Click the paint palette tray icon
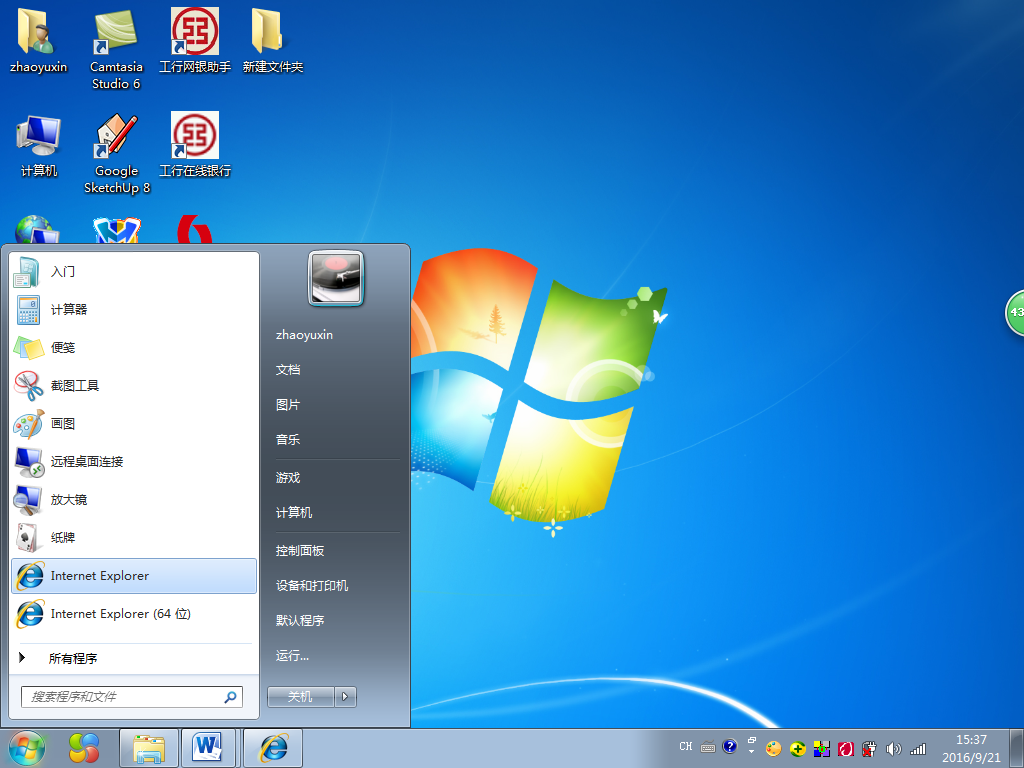1024x768 pixels. pos(773,748)
